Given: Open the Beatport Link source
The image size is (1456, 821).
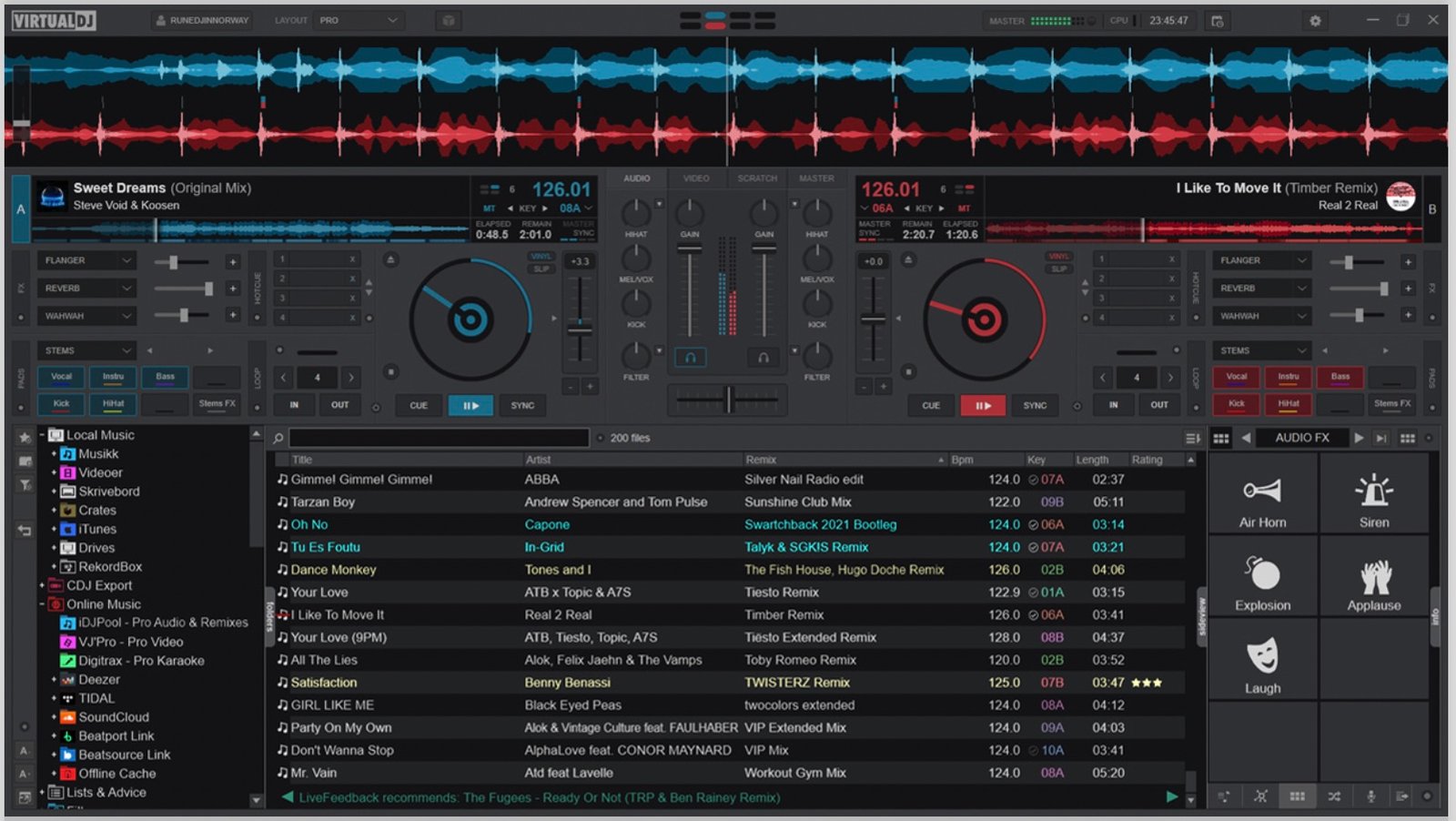Looking at the screenshot, I should [116, 735].
